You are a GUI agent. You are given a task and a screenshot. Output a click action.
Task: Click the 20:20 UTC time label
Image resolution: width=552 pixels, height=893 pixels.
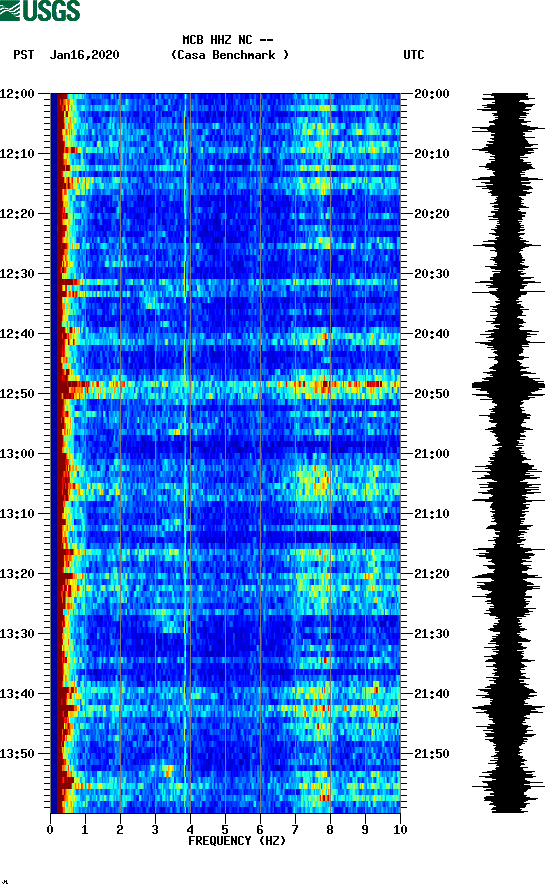point(432,214)
